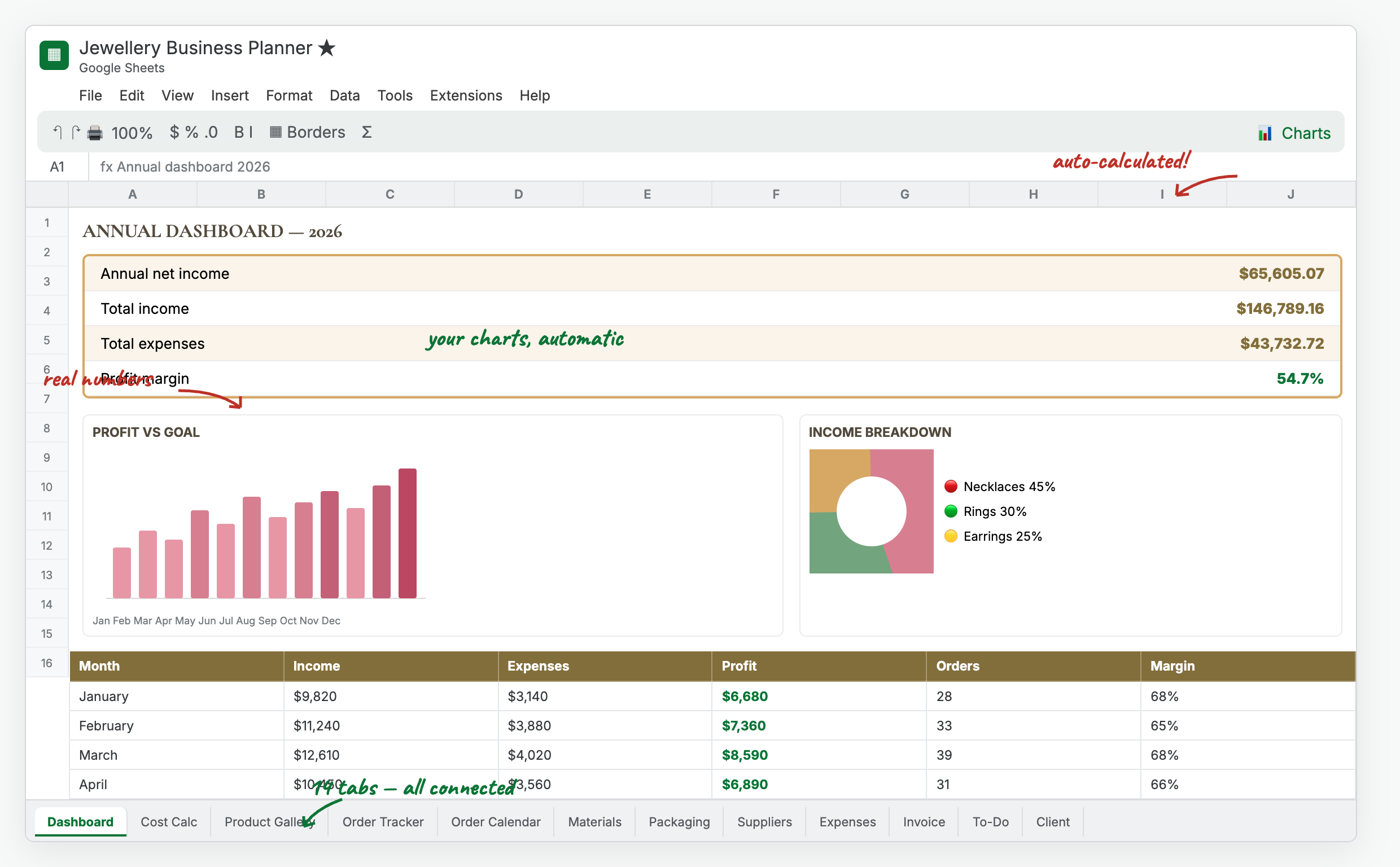Open the Borders tool
This screenshot has height=867, width=1400.
(308, 133)
